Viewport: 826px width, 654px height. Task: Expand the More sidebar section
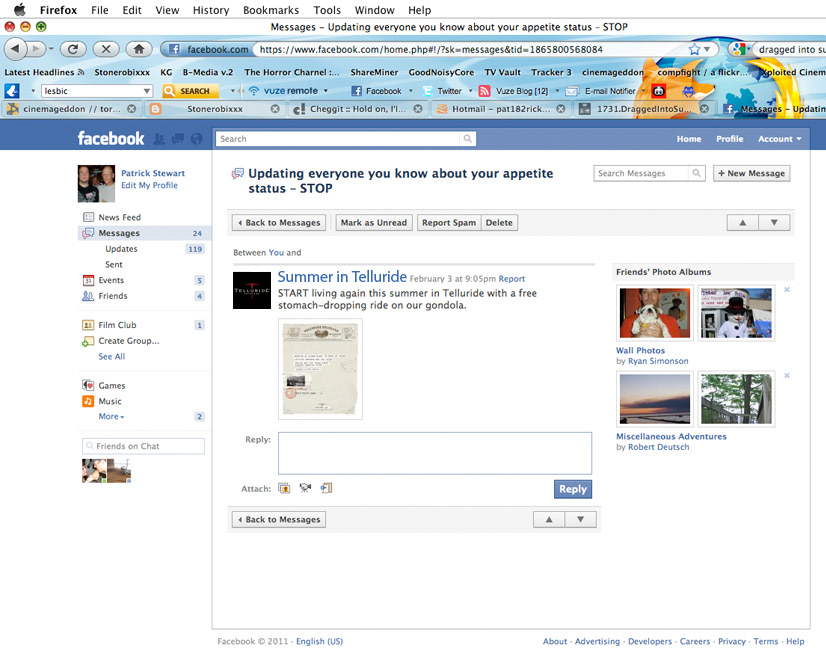pos(111,416)
